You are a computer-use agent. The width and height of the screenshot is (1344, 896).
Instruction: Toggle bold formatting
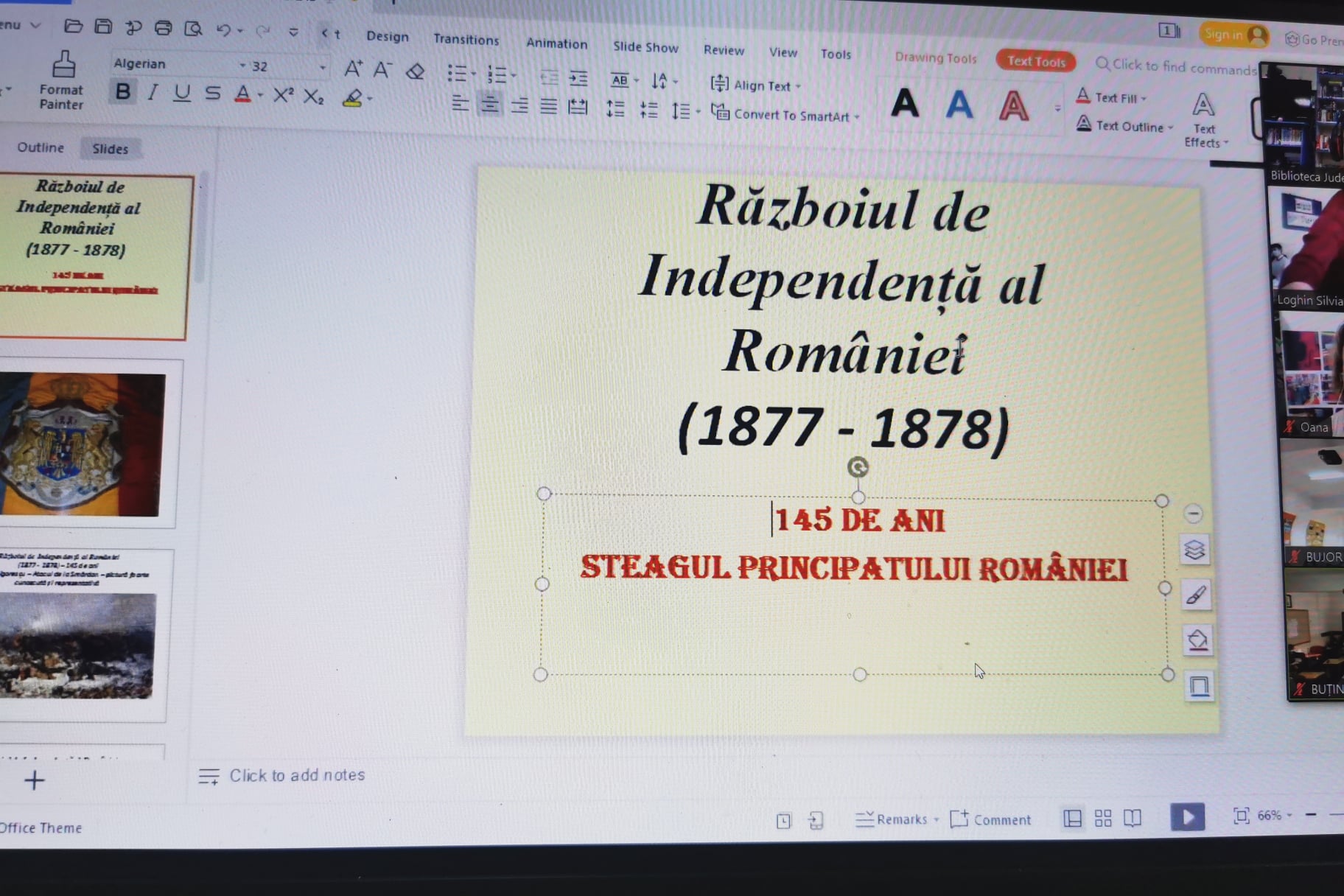(123, 92)
